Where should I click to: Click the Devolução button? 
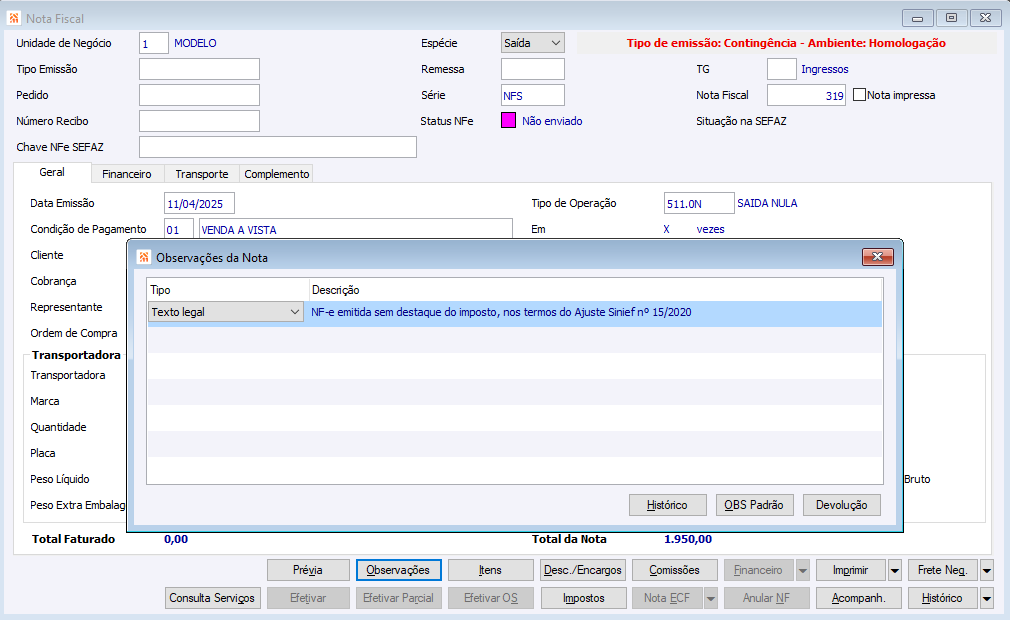pyautogui.click(x=841, y=505)
